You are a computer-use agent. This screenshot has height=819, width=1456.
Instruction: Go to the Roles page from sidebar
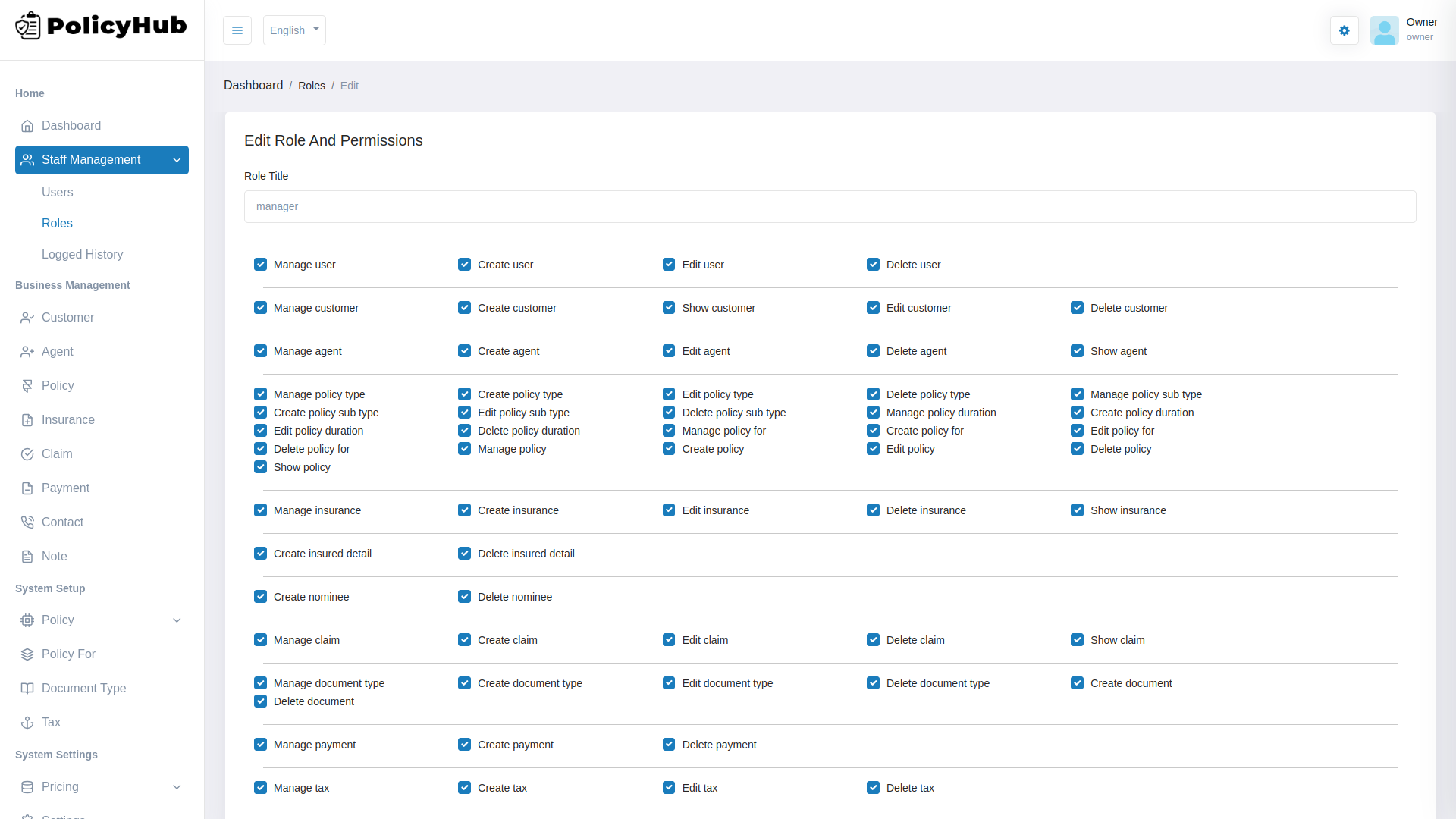[57, 223]
